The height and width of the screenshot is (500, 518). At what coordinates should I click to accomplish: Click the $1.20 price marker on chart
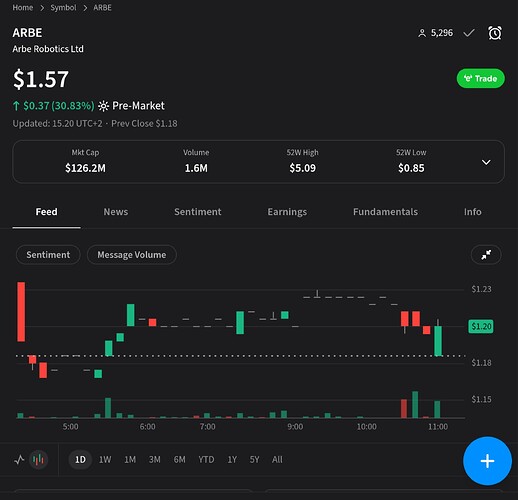(481, 326)
